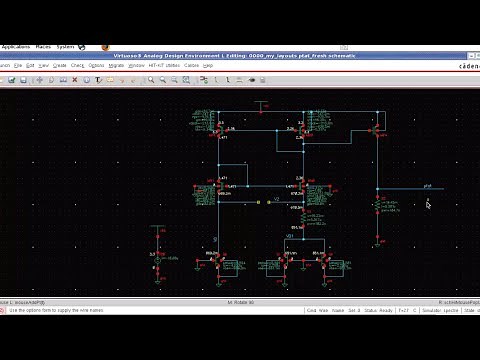This screenshot has height=360, width=480.
Task: Open the Create menu
Action: pyautogui.click(x=60, y=65)
